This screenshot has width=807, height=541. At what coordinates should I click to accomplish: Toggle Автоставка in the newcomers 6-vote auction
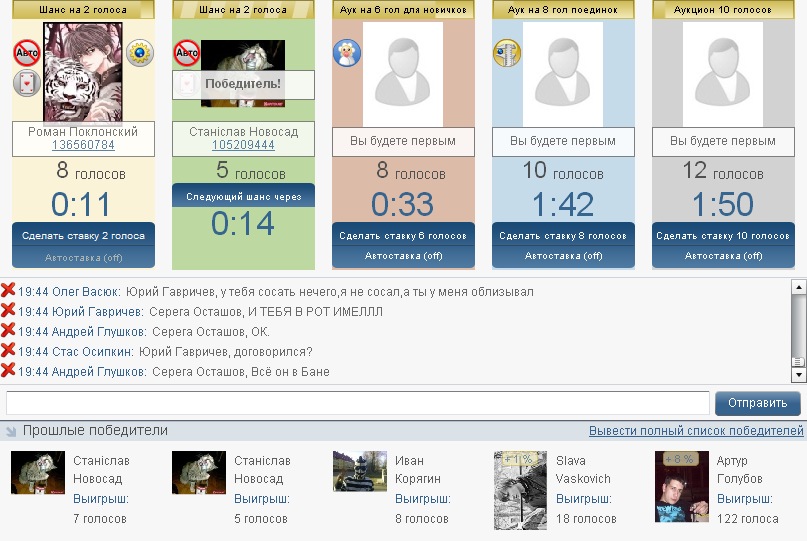tap(403, 256)
